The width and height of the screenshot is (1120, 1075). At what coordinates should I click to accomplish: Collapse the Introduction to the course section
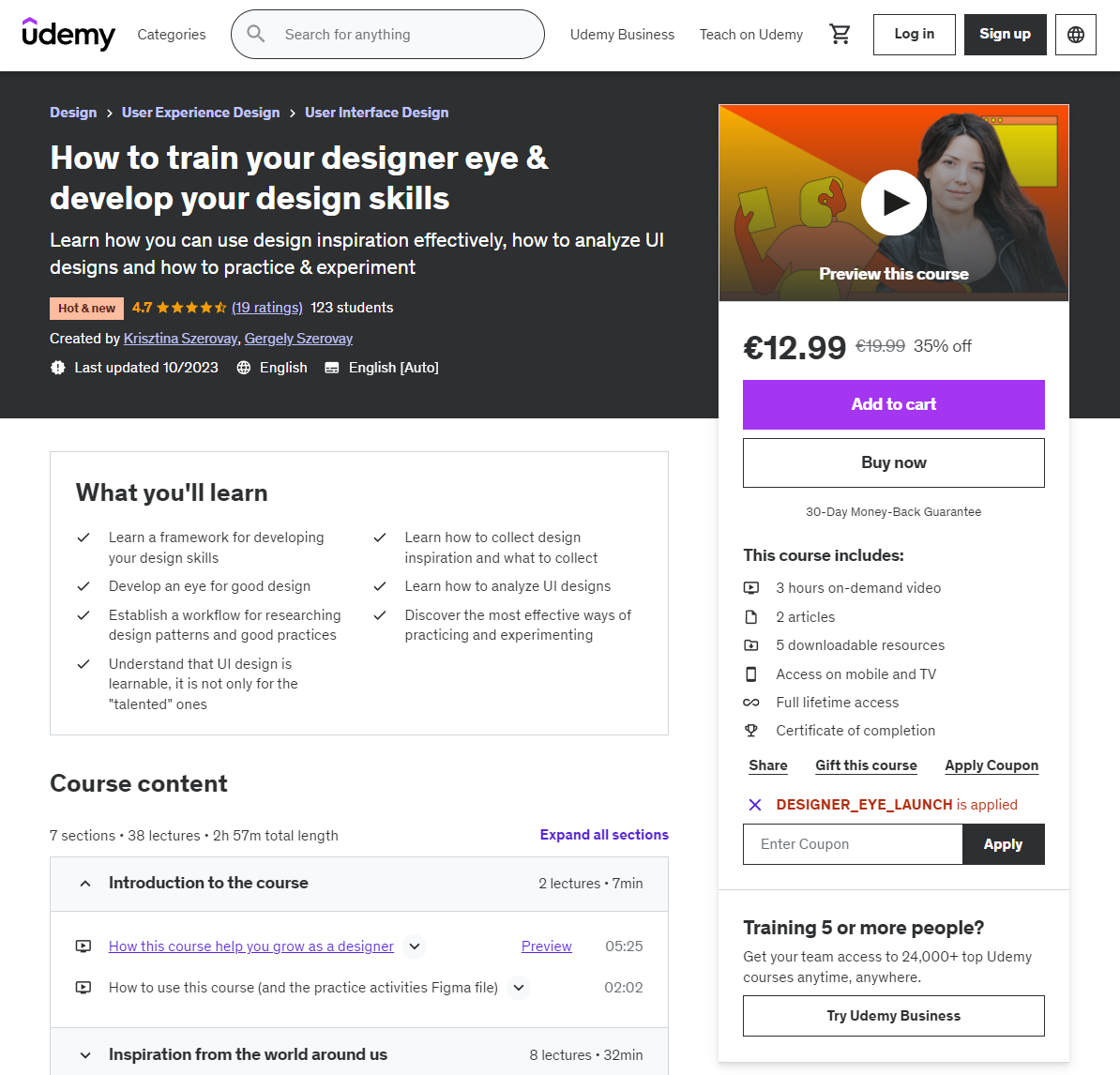point(359,884)
